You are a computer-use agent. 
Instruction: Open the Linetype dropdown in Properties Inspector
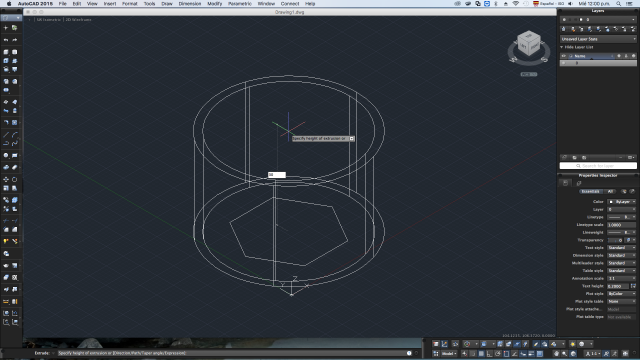point(622,217)
